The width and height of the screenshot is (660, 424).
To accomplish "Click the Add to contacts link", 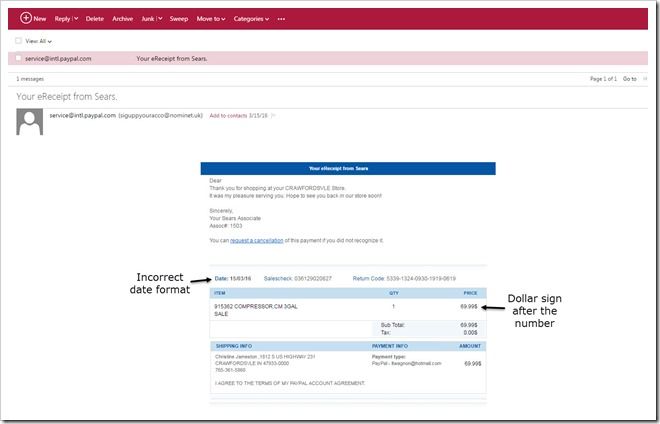I will (228, 115).
